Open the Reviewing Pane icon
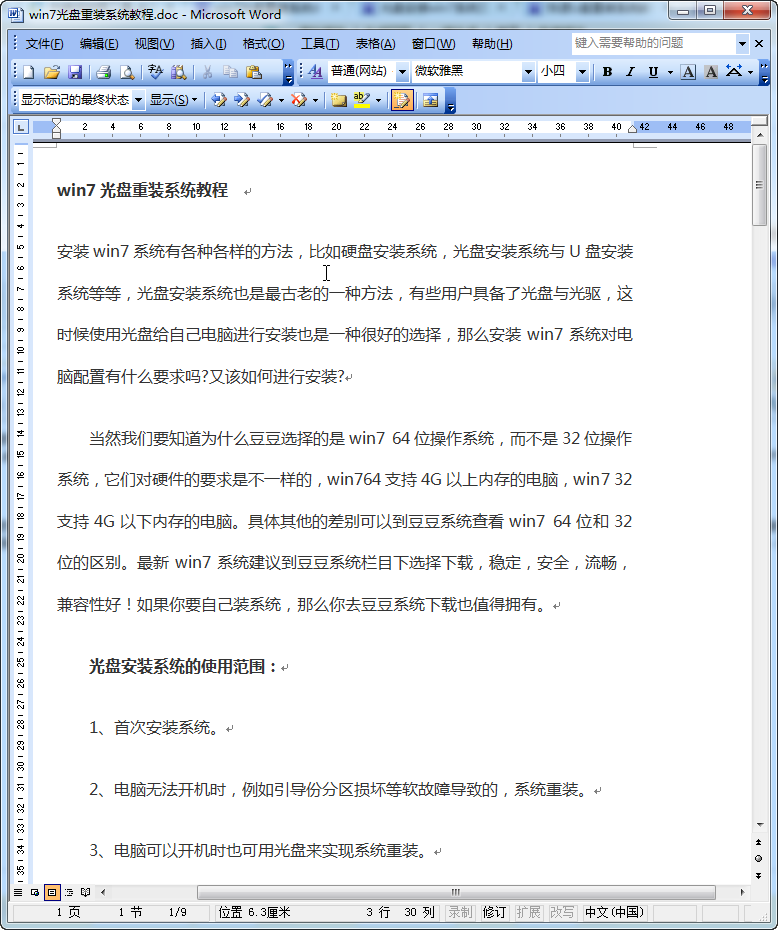Viewport: 778px width, 930px height. tap(431, 100)
